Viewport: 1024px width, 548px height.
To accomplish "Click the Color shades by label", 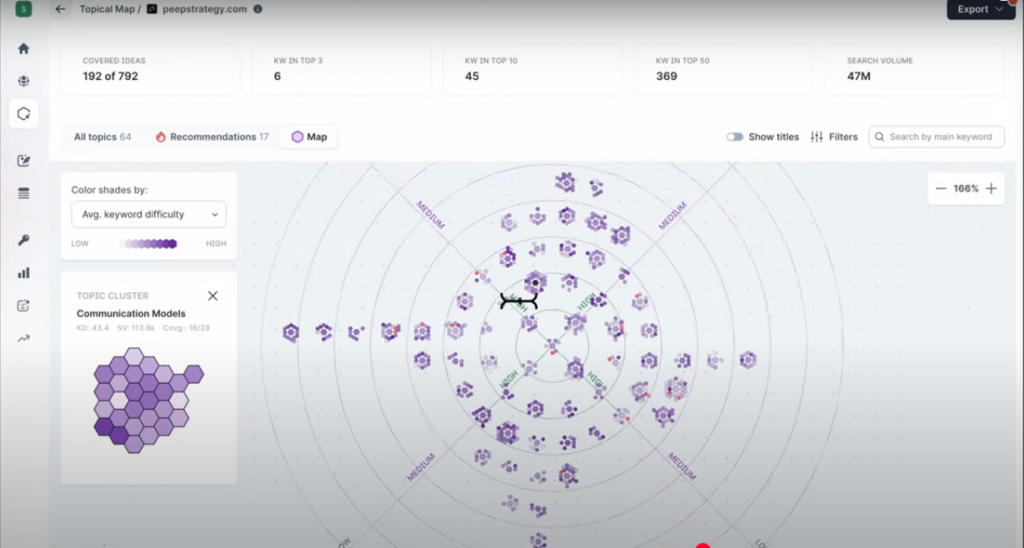I will 109,190.
